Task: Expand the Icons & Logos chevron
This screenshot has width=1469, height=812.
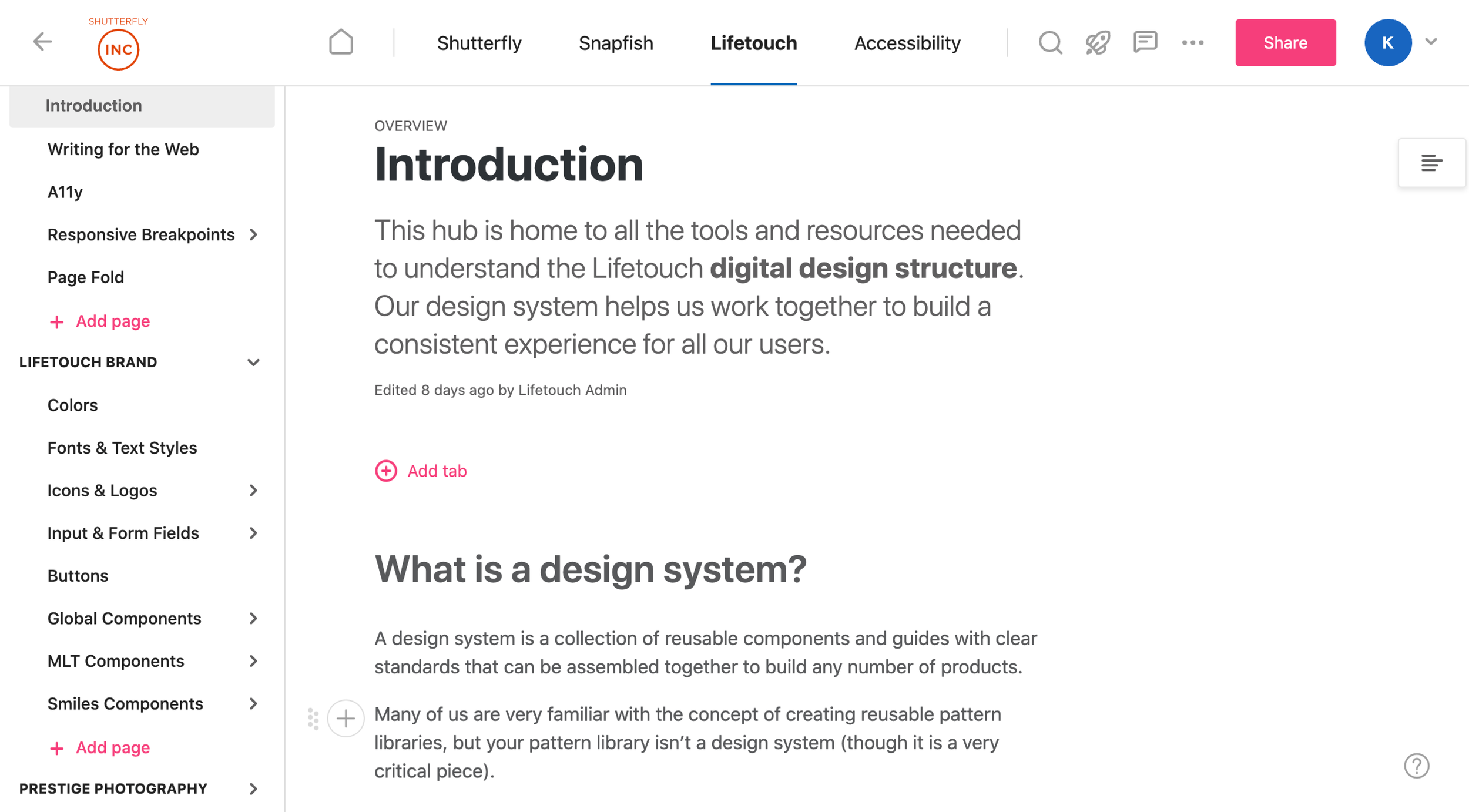Action: click(253, 490)
